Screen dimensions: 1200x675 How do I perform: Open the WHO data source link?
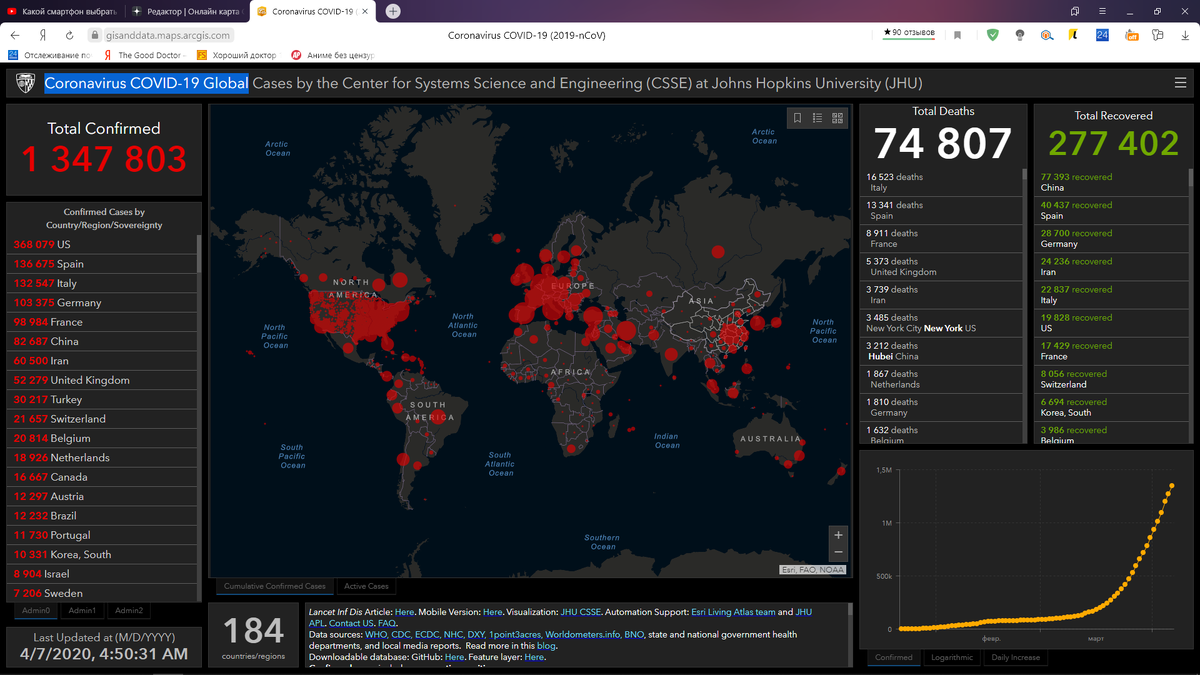point(375,635)
